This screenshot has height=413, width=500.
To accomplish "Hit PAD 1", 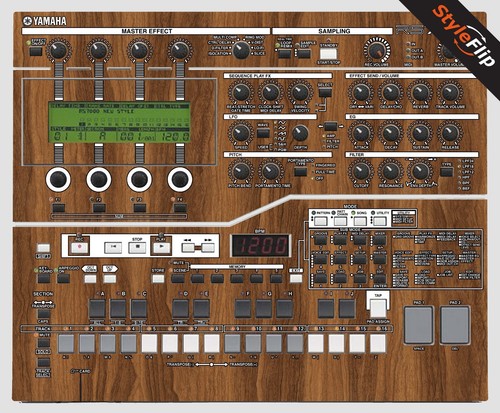I will coord(419,325).
